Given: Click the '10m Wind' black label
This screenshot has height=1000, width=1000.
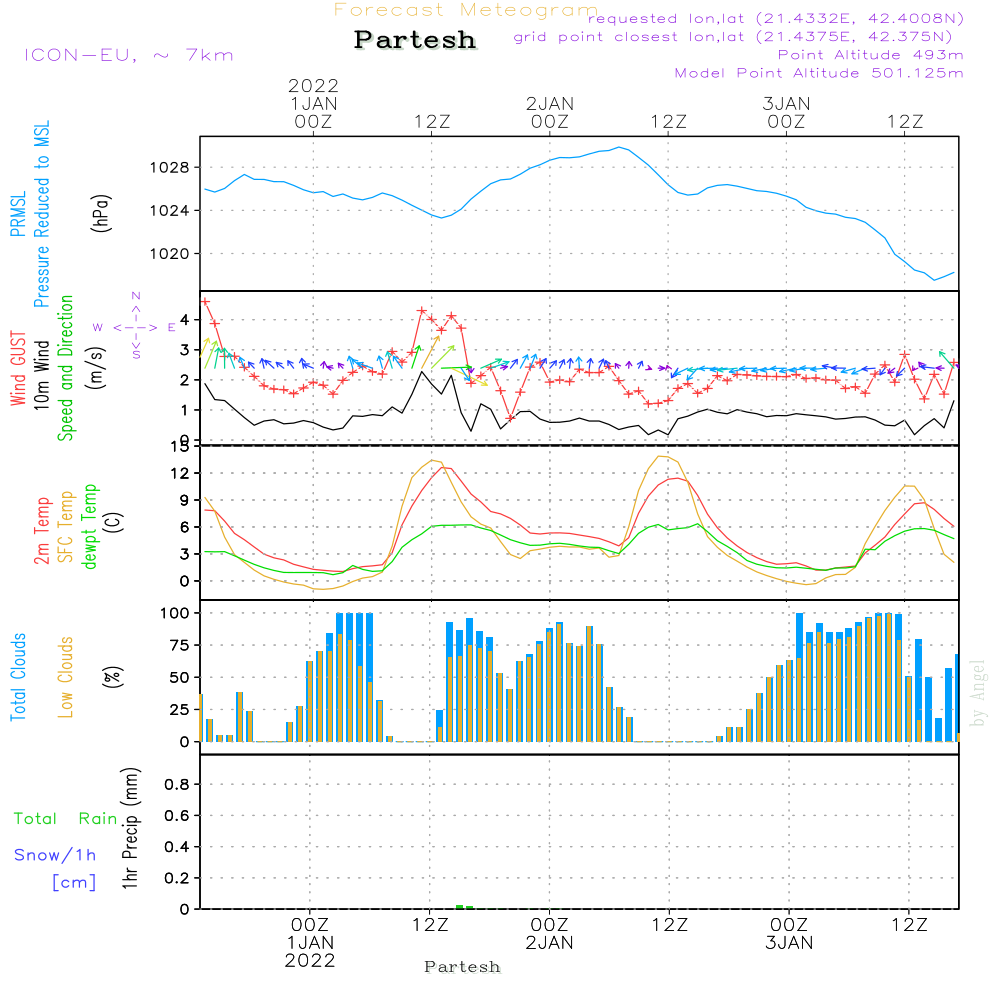Looking at the screenshot, I should point(41,374).
